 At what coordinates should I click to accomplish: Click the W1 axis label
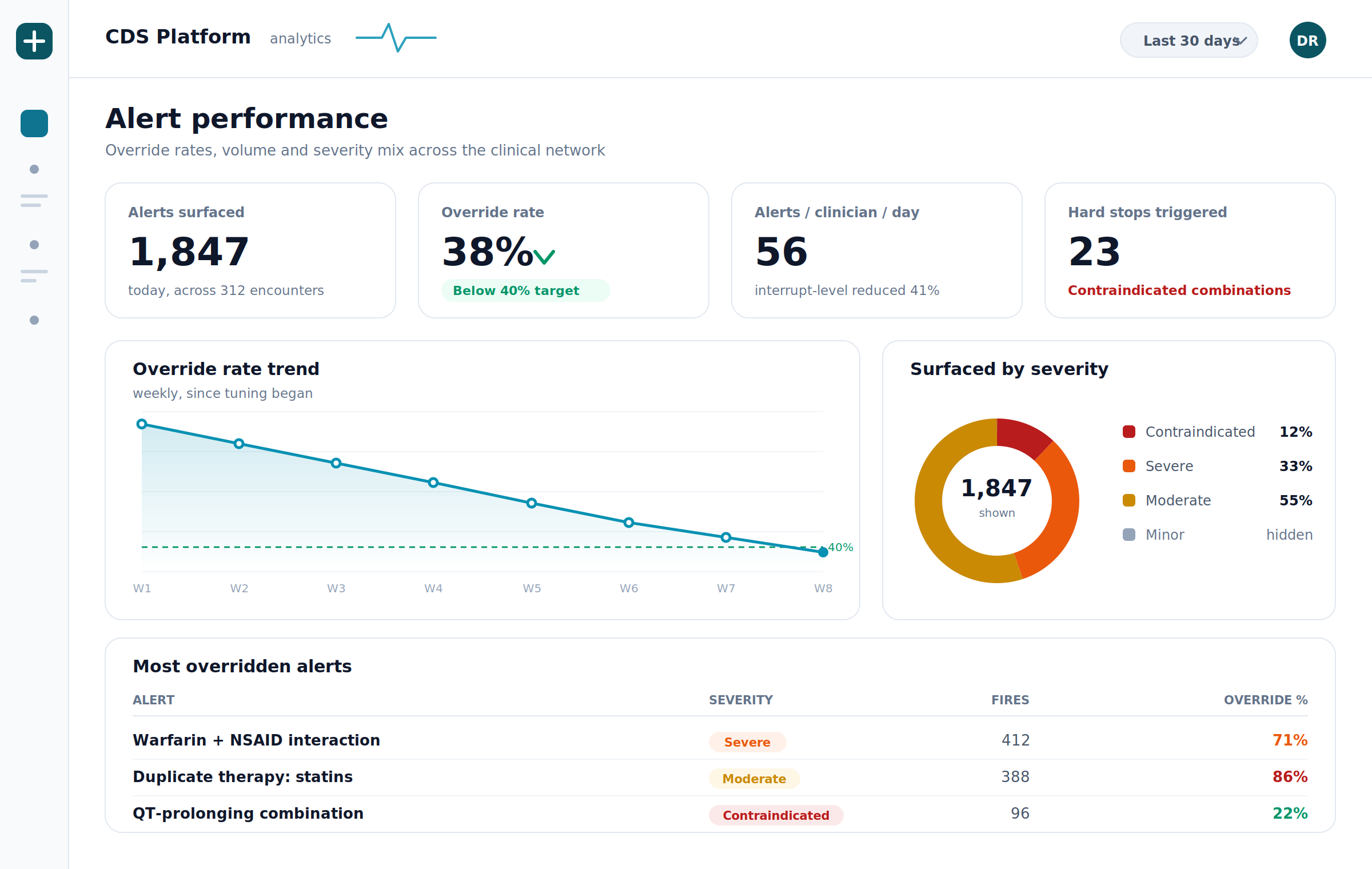pyautogui.click(x=142, y=588)
